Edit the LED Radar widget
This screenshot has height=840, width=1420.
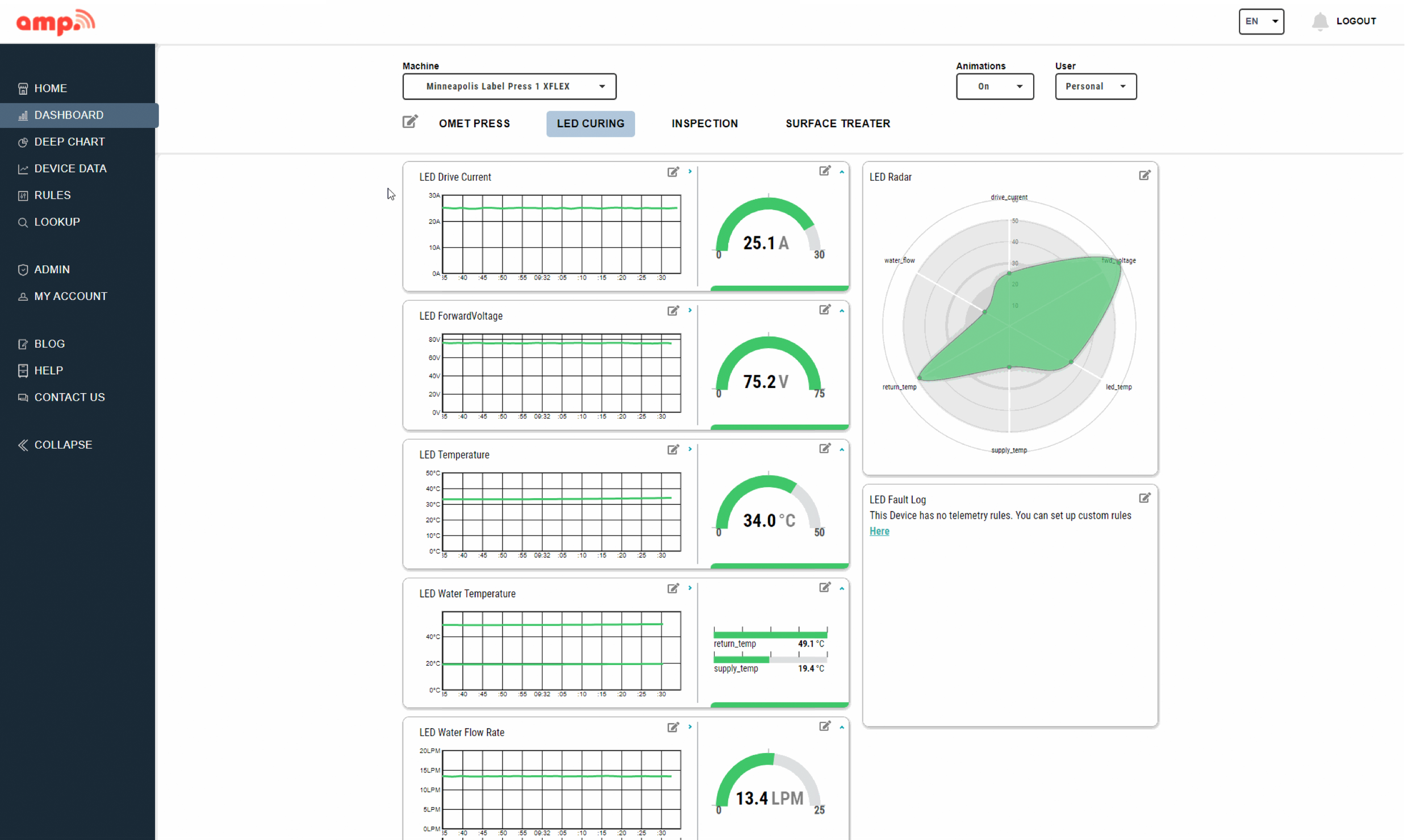[x=1144, y=175]
